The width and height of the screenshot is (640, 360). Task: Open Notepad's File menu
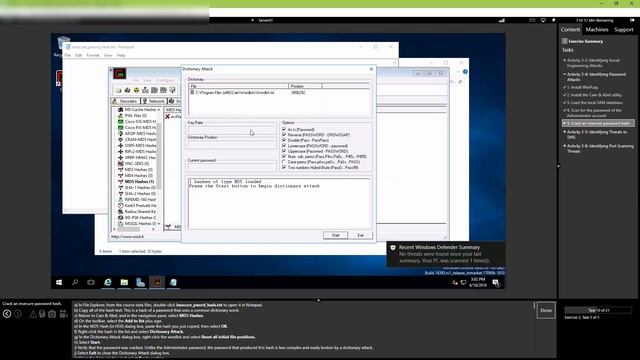click(x=68, y=55)
